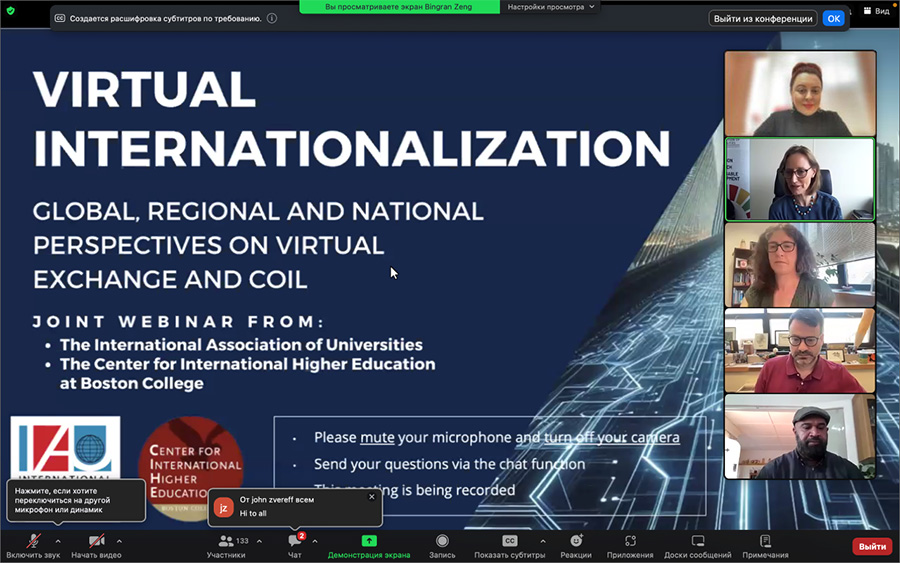This screenshot has height=563, width=900.
Task: Click the Запись record icon
Action: click(x=442, y=542)
